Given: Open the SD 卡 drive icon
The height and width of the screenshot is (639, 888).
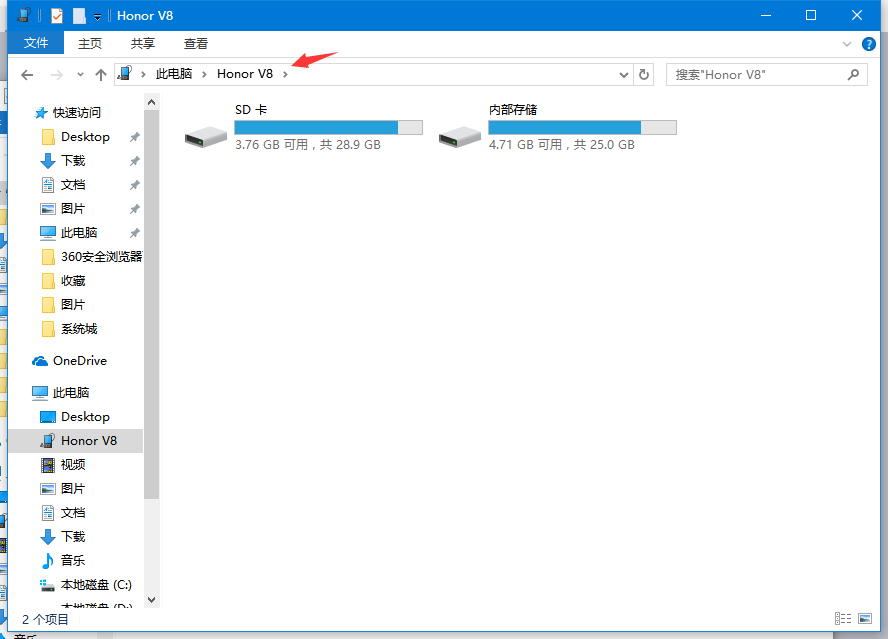Looking at the screenshot, I should tap(206, 137).
